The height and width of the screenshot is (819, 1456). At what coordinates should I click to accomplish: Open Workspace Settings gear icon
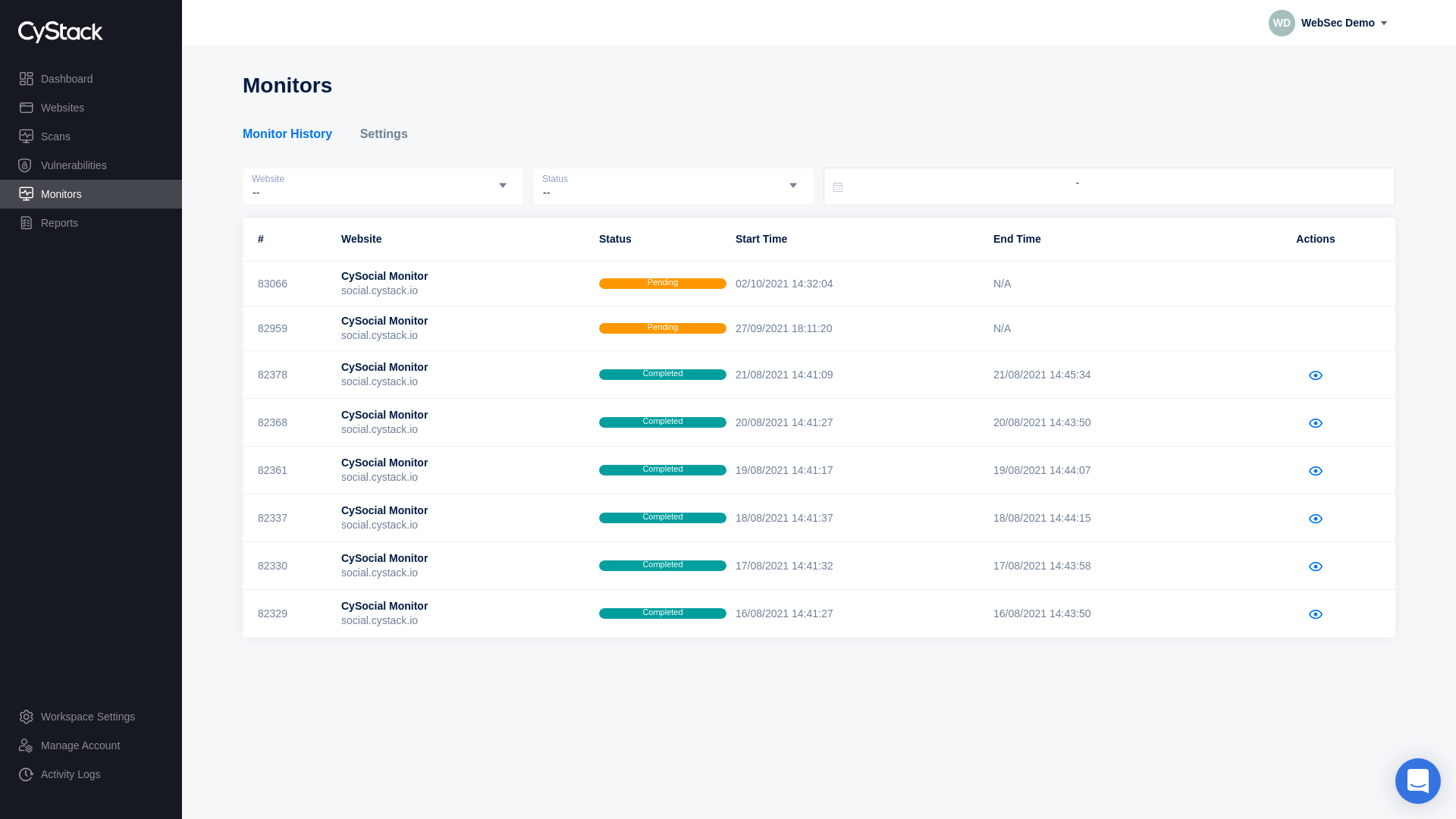click(27, 717)
